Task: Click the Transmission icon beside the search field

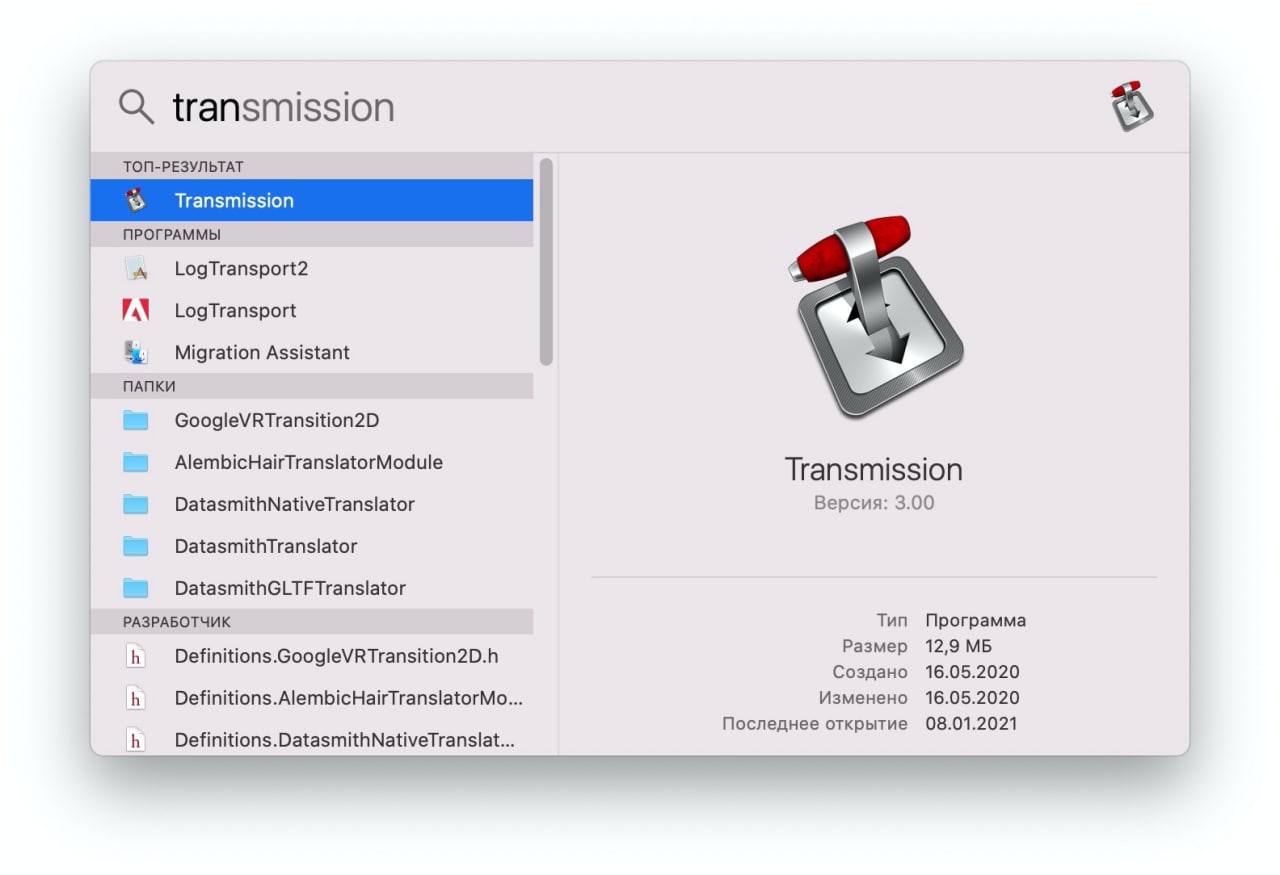Action: pyautogui.click(x=1132, y=107)
